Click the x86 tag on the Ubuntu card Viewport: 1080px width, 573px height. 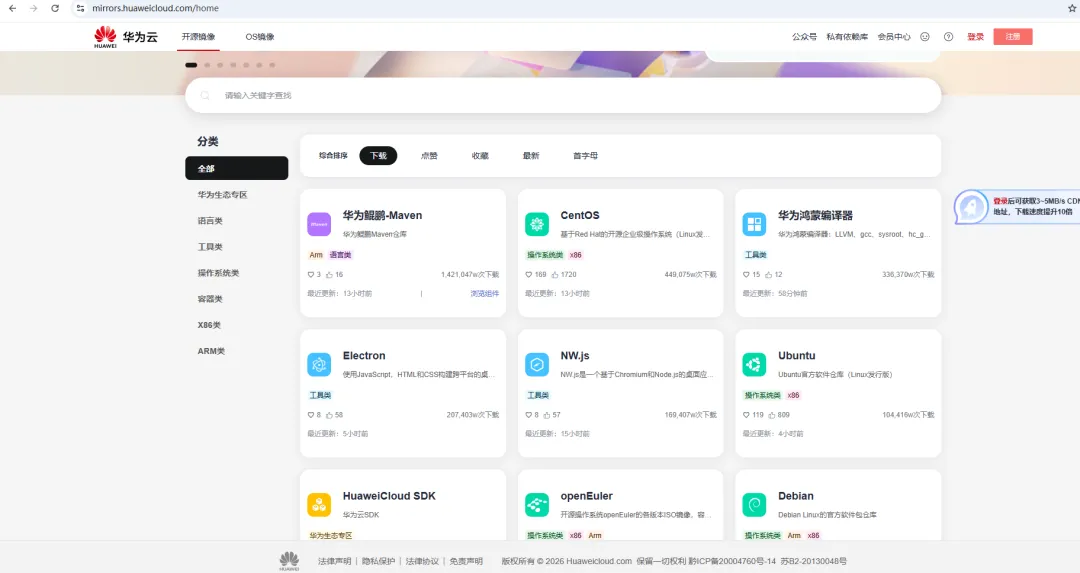click(793, 395)
